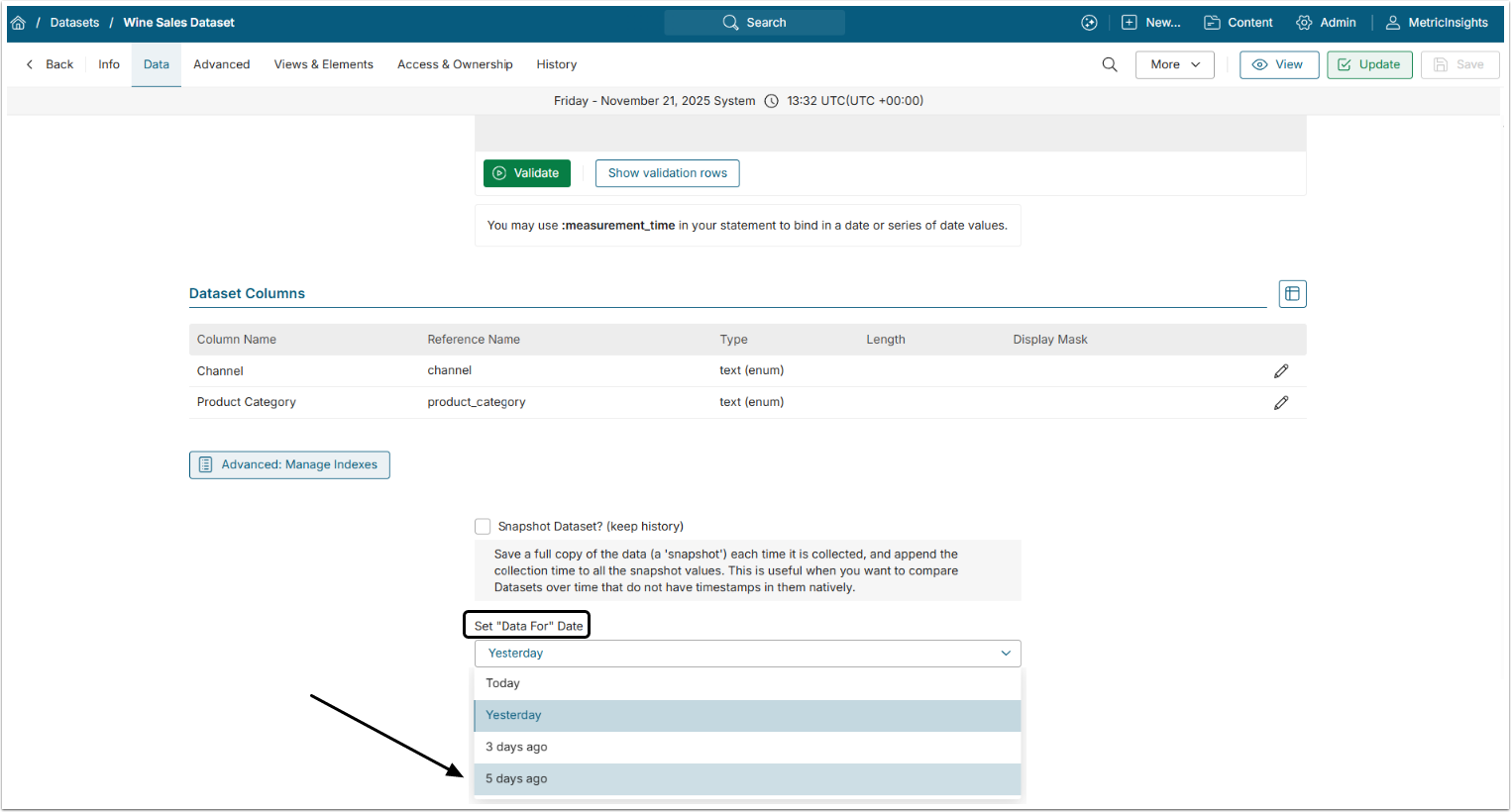The image size is (1511, 812).
Task: Enable the Snapshot Dataset checkbox
Action: coord(483,527)
